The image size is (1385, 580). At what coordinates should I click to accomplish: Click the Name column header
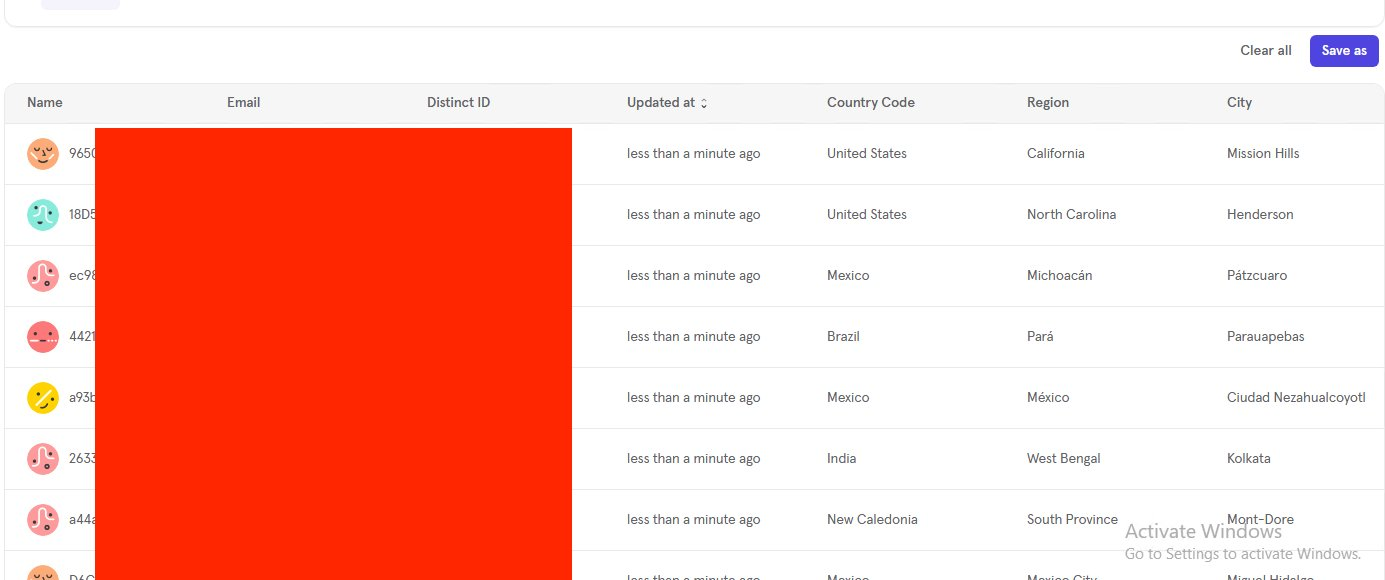click(45, 103)
